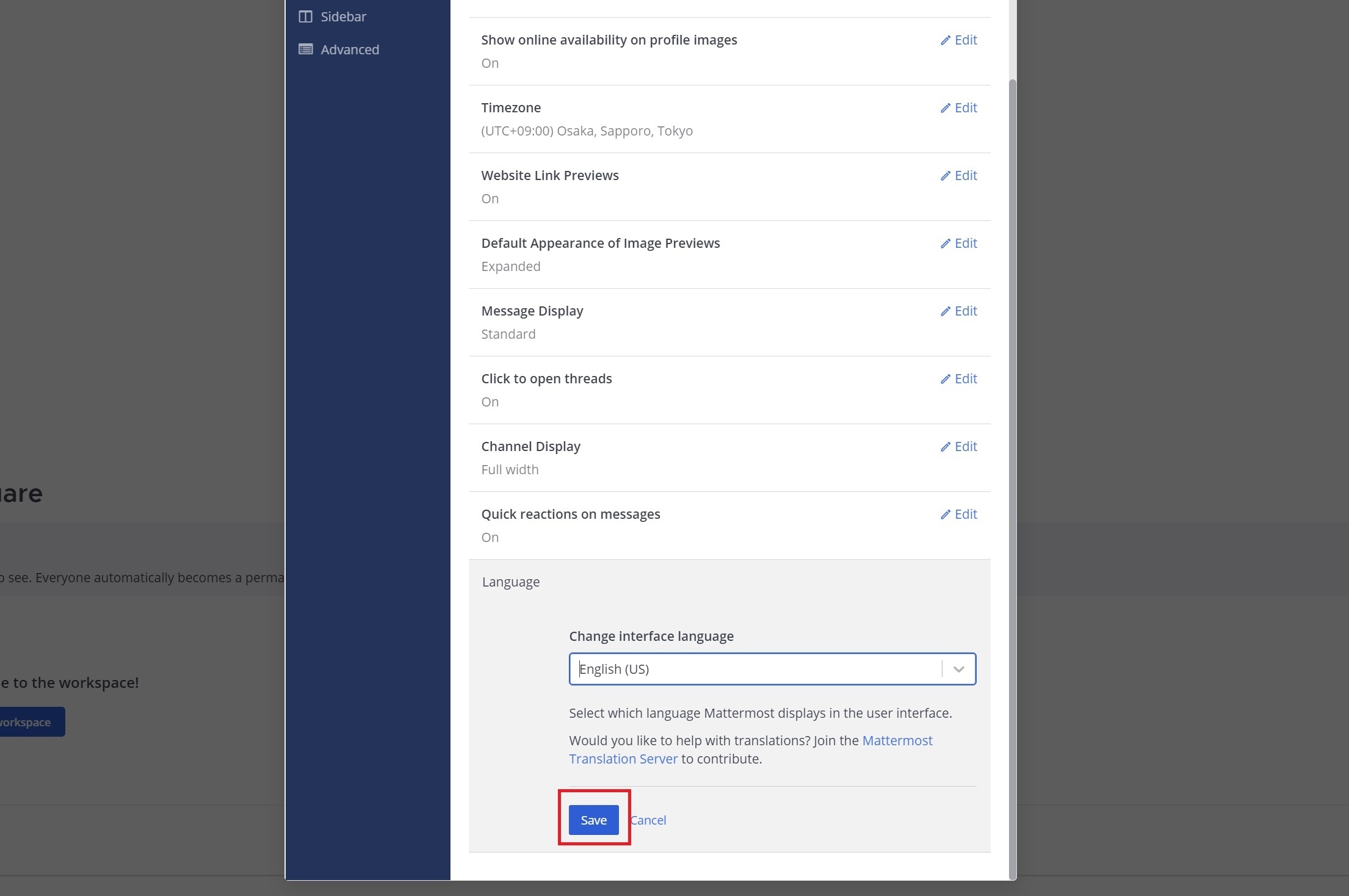Click the Edit text for Timezone
The height and width of the screenshot is (896, 1349).
(x=966, y=108)
